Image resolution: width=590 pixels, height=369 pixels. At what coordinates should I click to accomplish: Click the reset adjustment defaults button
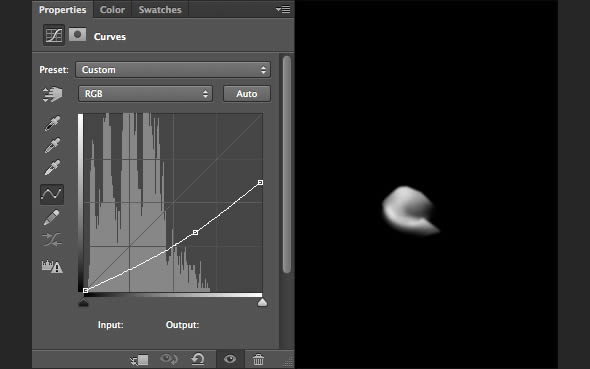198,359
